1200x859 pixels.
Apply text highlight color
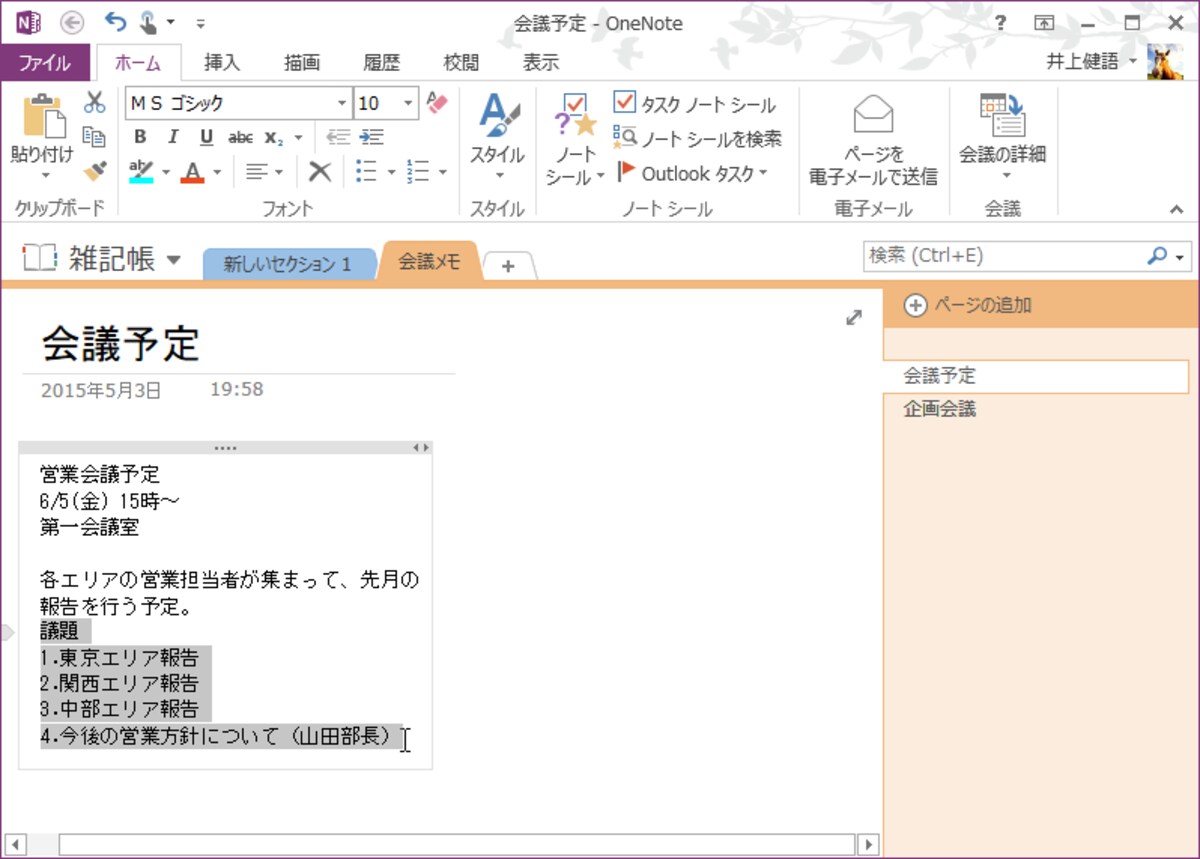141,172
